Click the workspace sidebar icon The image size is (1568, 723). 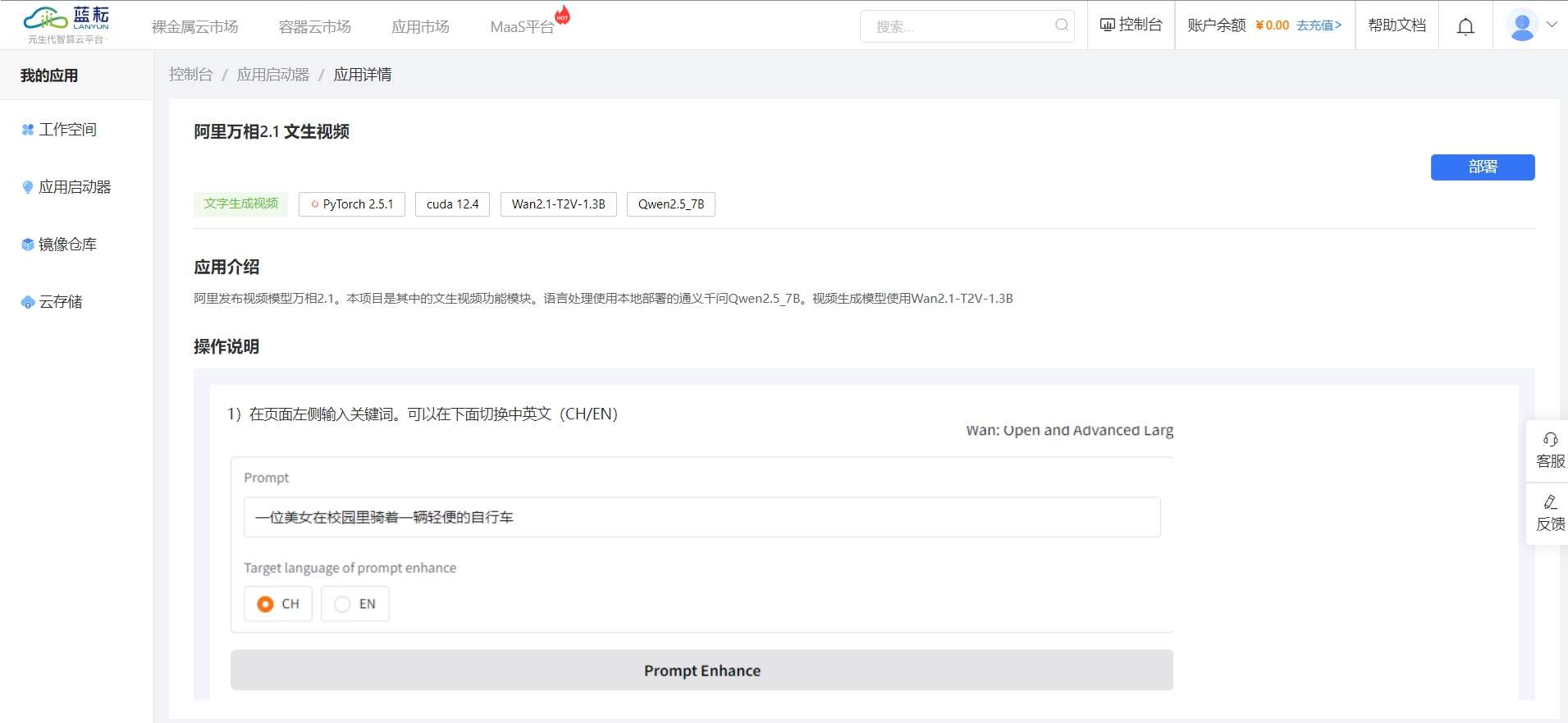28,130
